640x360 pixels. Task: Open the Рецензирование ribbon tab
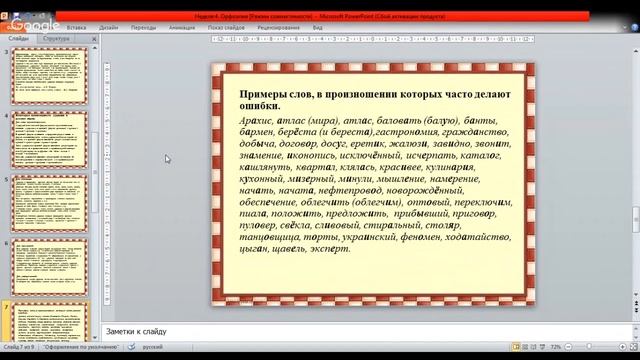click(x=278, y=28)
